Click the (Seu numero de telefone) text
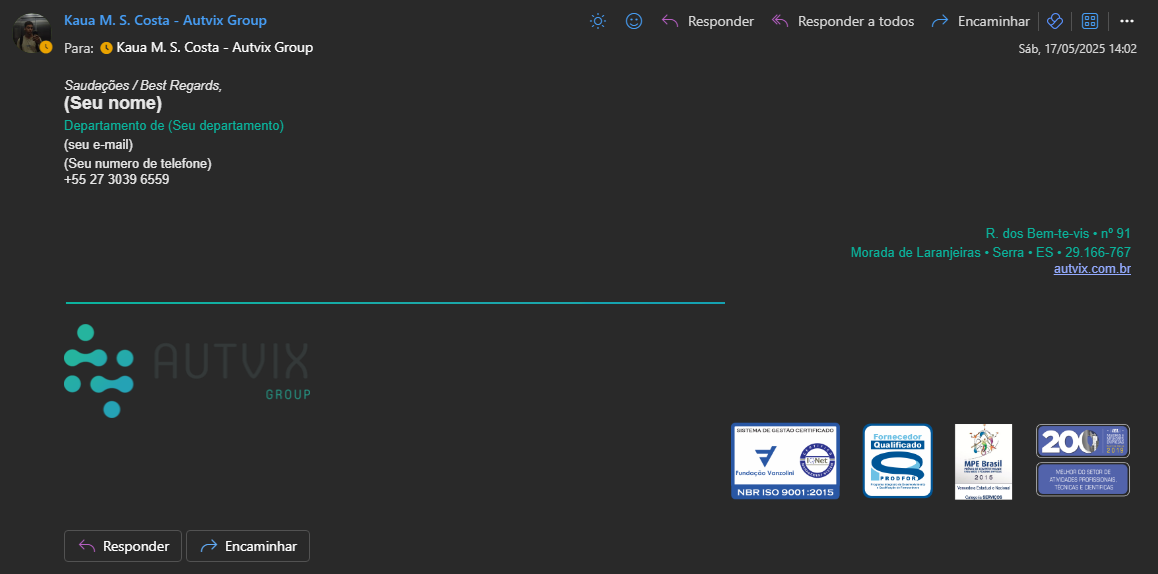 point(138,163)
